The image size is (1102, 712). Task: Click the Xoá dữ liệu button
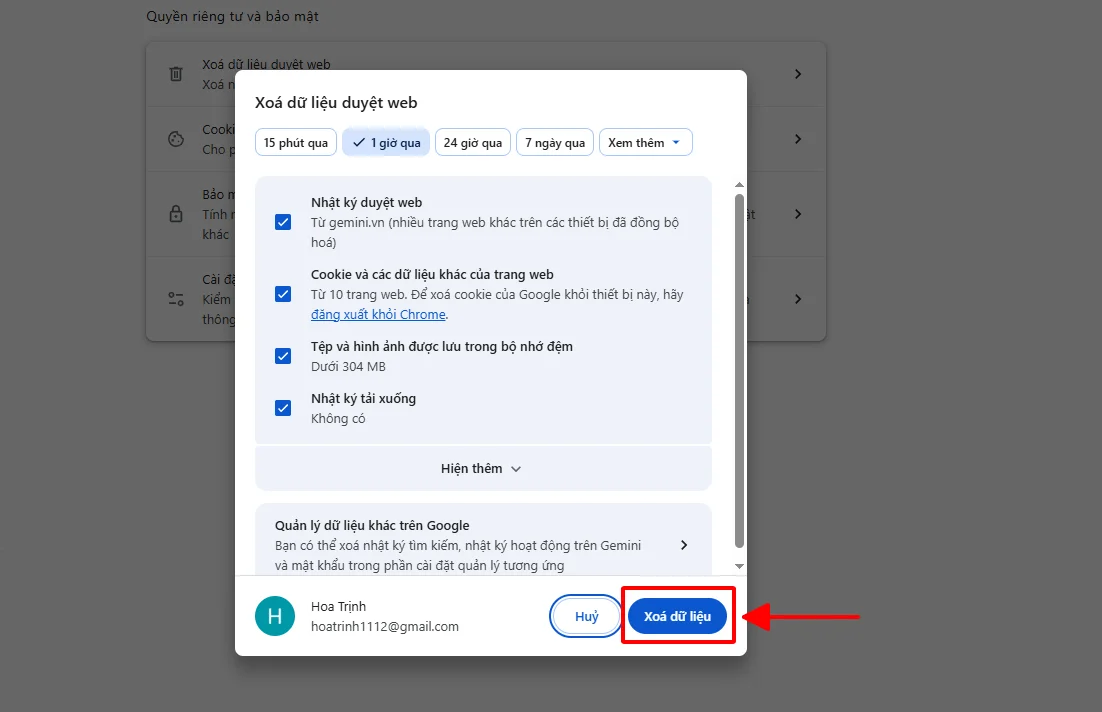click(x=677, y=616)
